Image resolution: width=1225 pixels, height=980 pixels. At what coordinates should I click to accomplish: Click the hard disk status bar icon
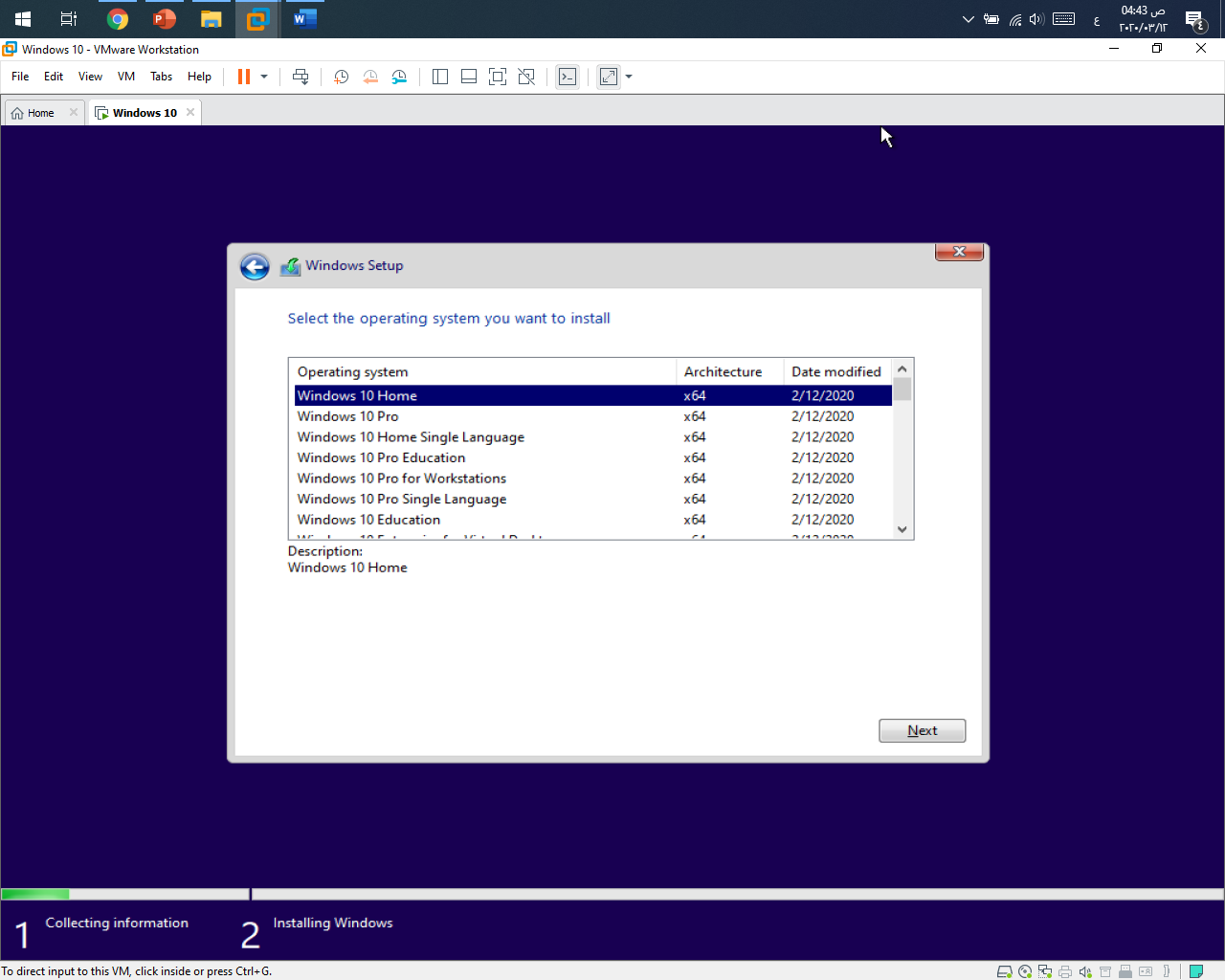pos(1005,971)
